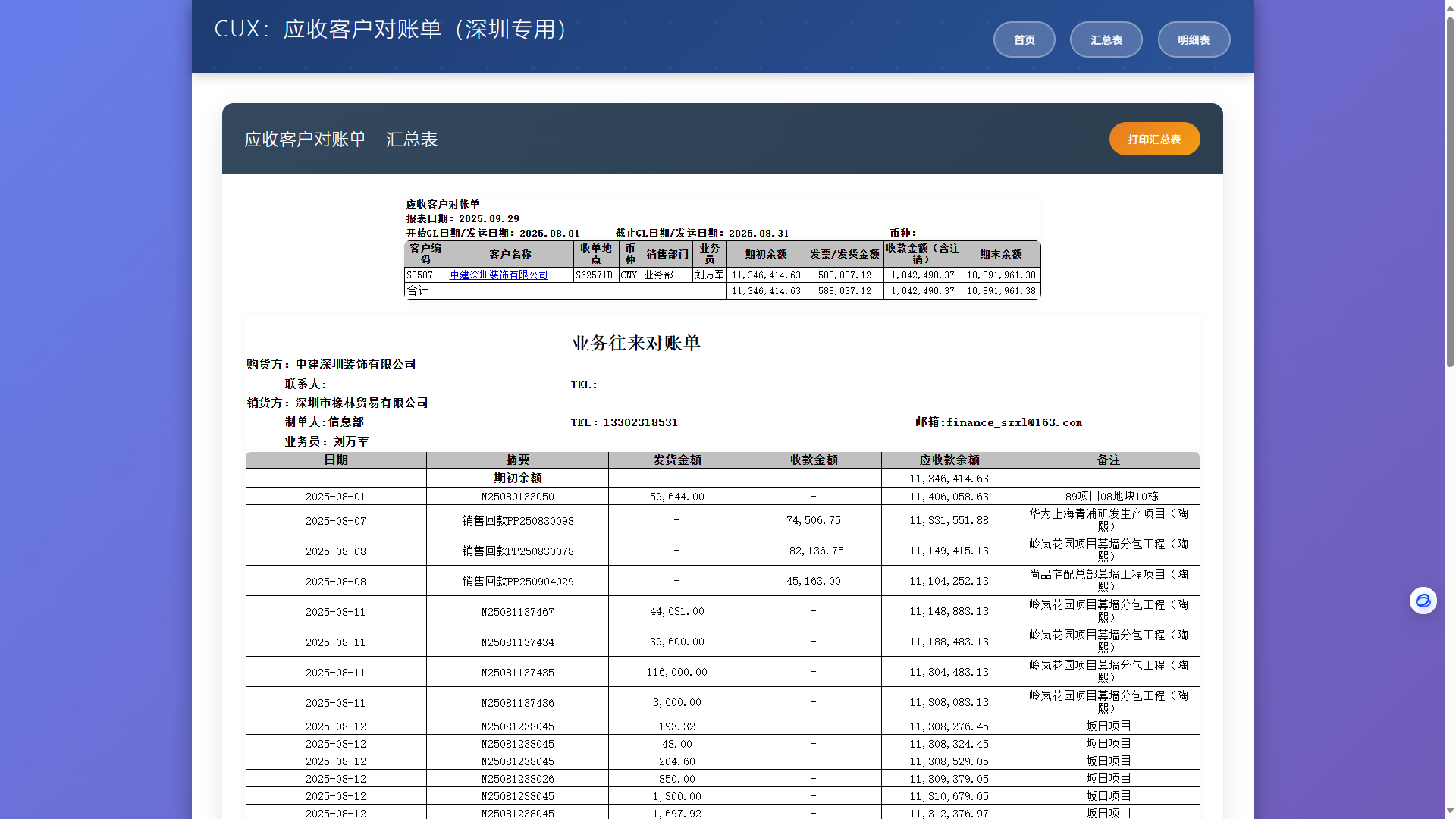Click the 业务往来对账单 title
The height and width of the screenshot is (819, 1456).
pos(635,344)
